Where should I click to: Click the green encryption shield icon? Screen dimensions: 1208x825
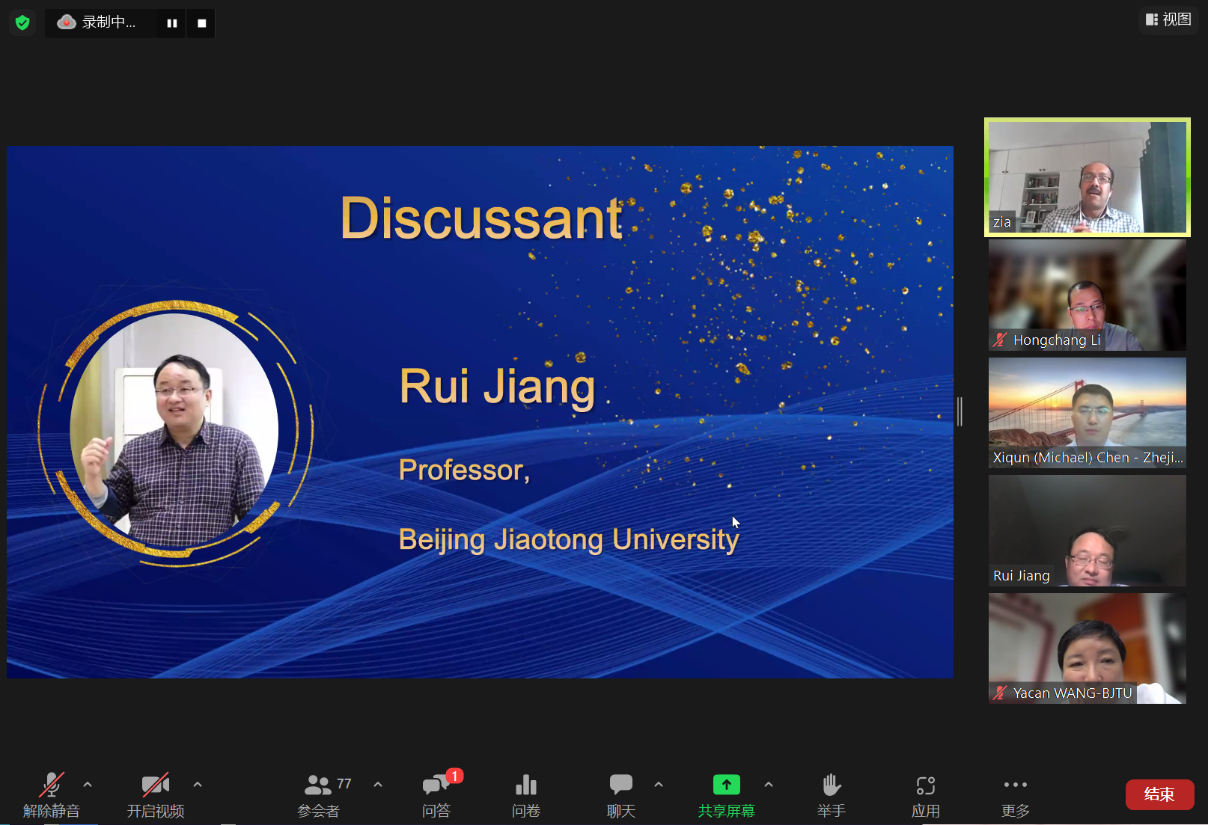(x=22, y=22)
